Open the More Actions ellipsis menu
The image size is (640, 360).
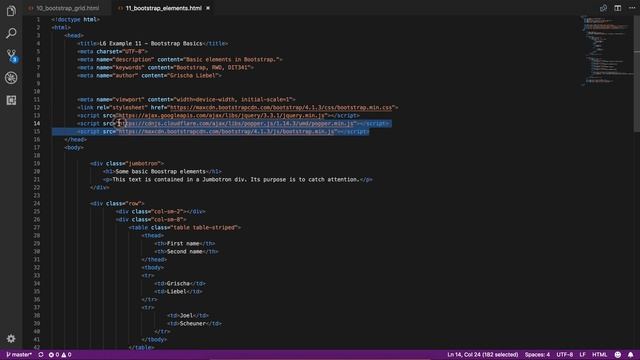(632, 8)
